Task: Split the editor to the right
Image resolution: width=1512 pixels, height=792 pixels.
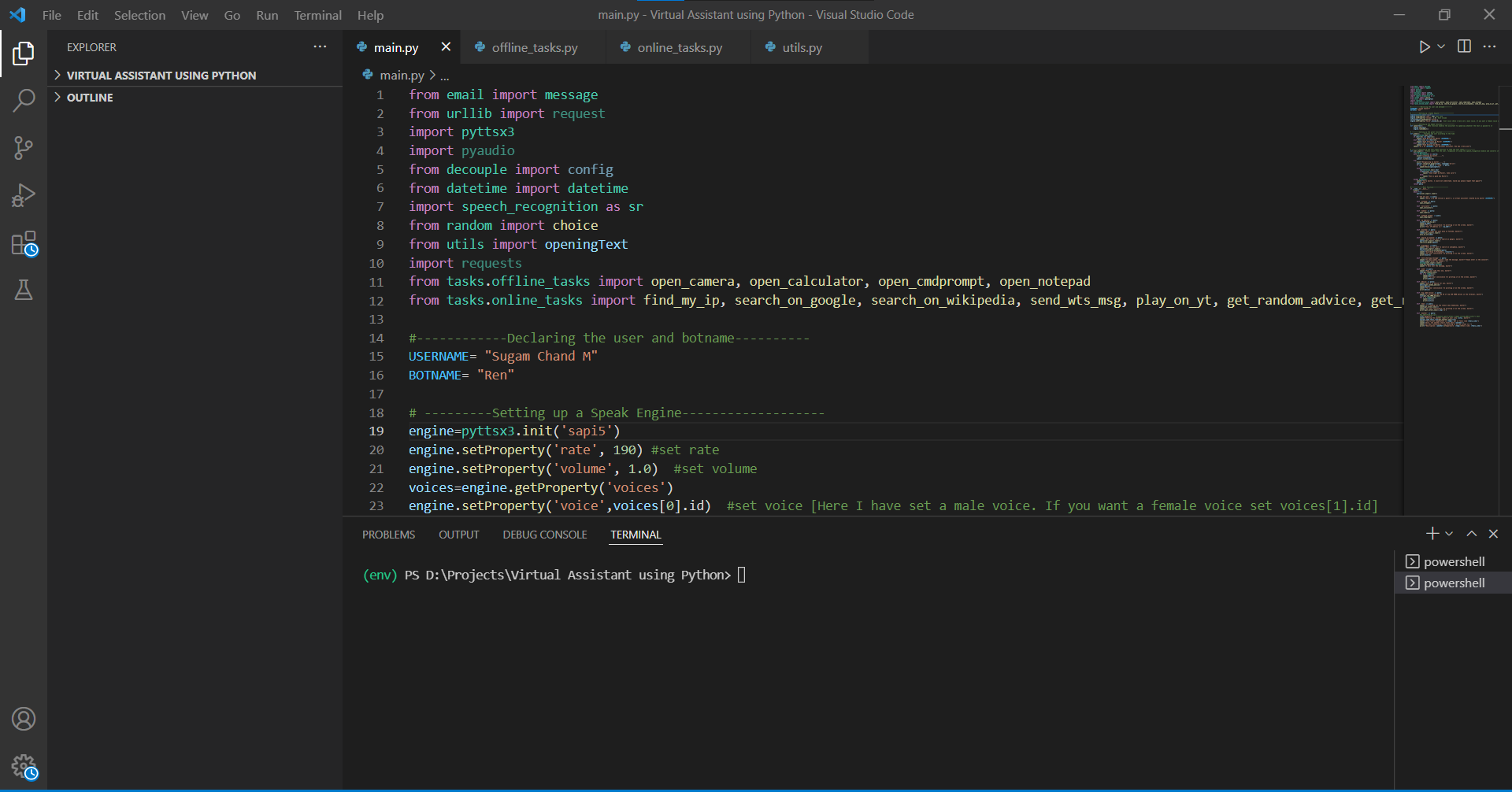Action: pyautogui.click(x=1464, y=47)
